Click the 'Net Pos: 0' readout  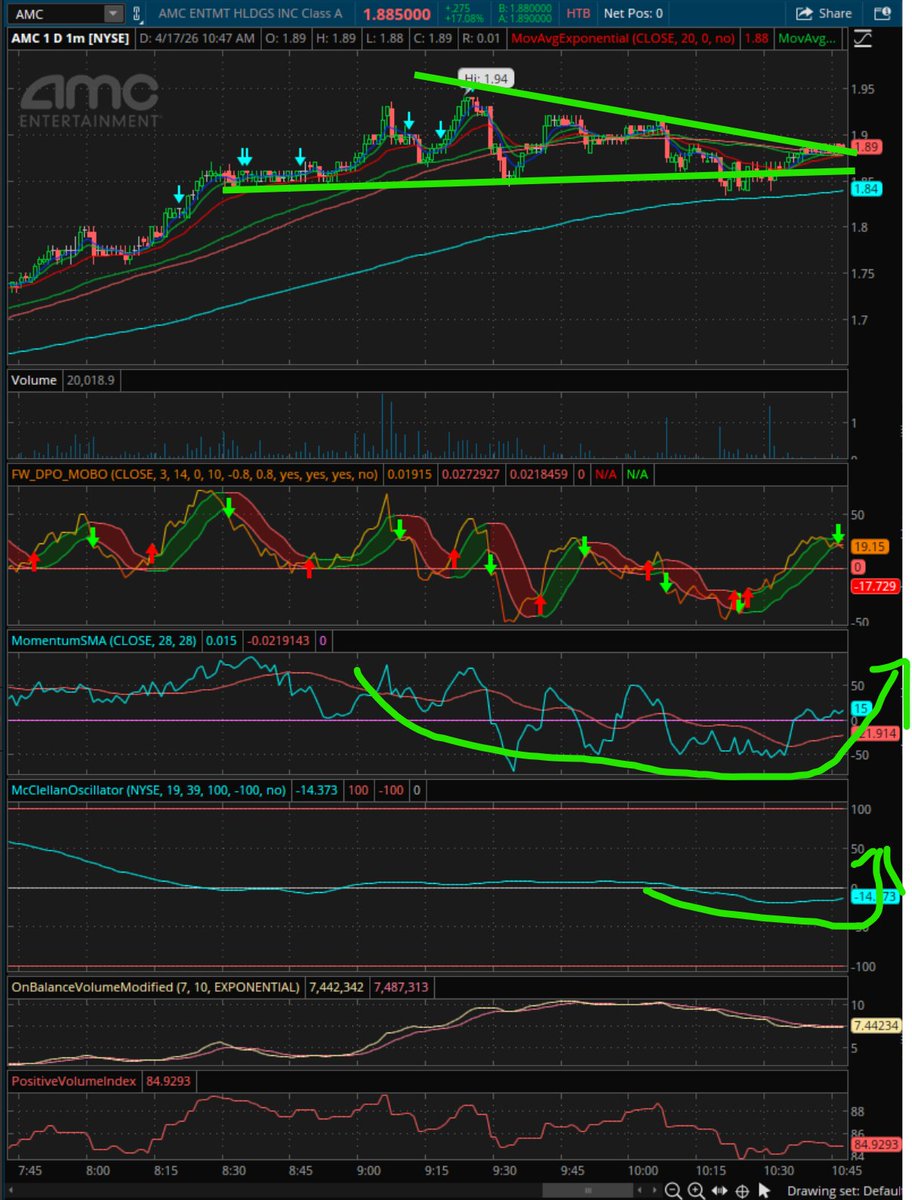(633, 14)
